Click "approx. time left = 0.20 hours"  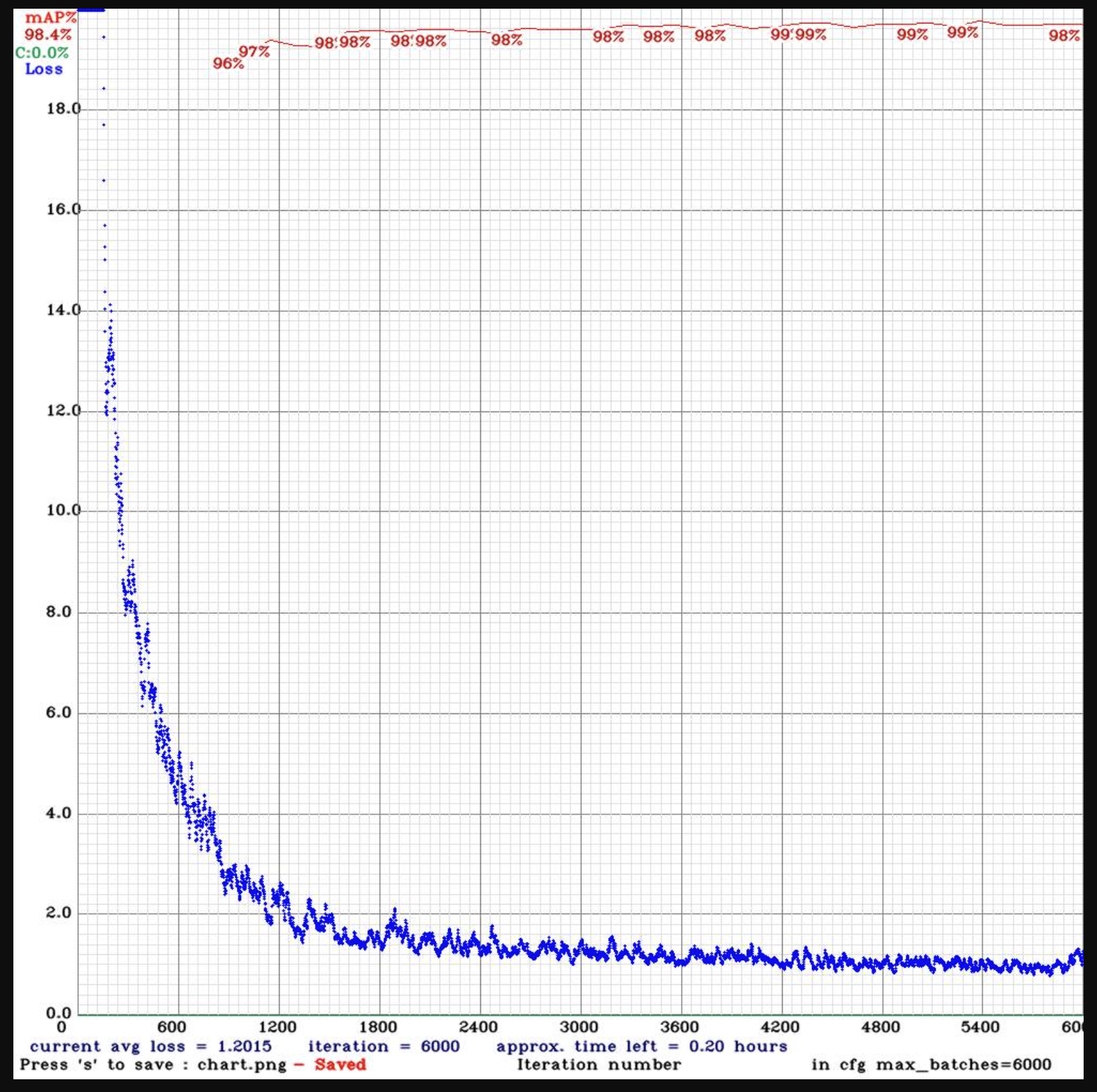coord(641,1046)
